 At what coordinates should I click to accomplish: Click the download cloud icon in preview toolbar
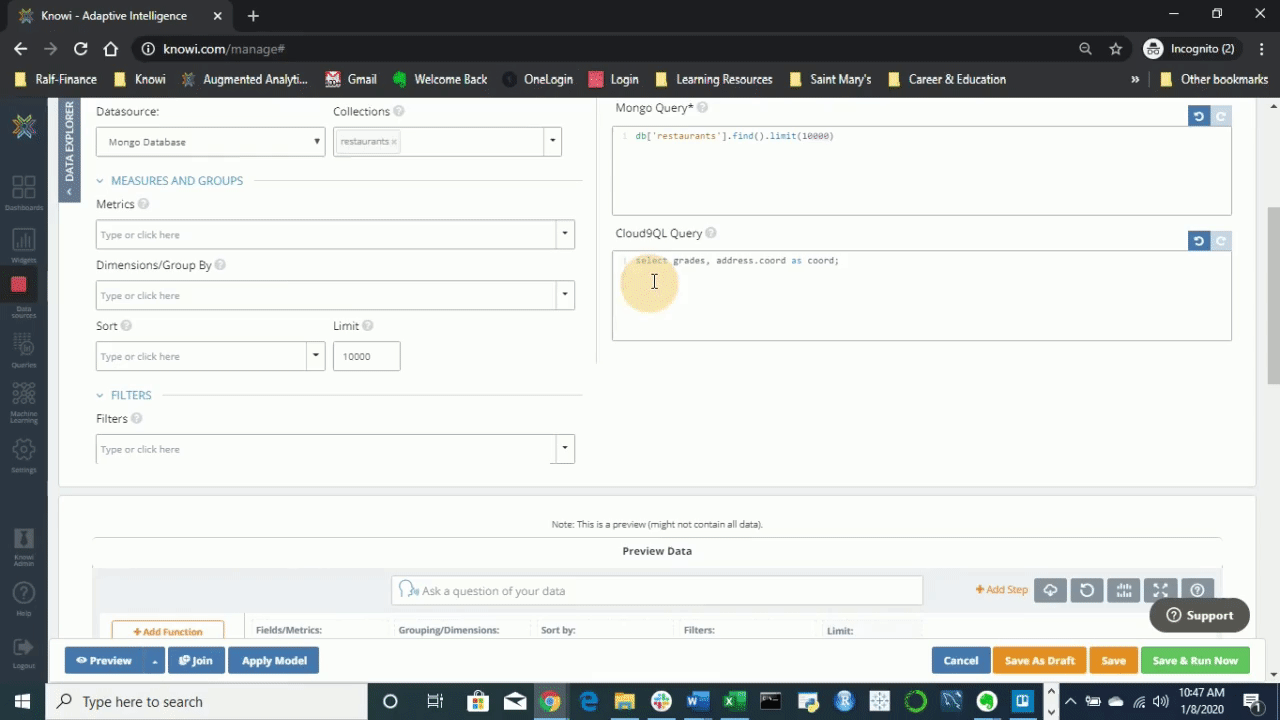(x=1050, y=590)
